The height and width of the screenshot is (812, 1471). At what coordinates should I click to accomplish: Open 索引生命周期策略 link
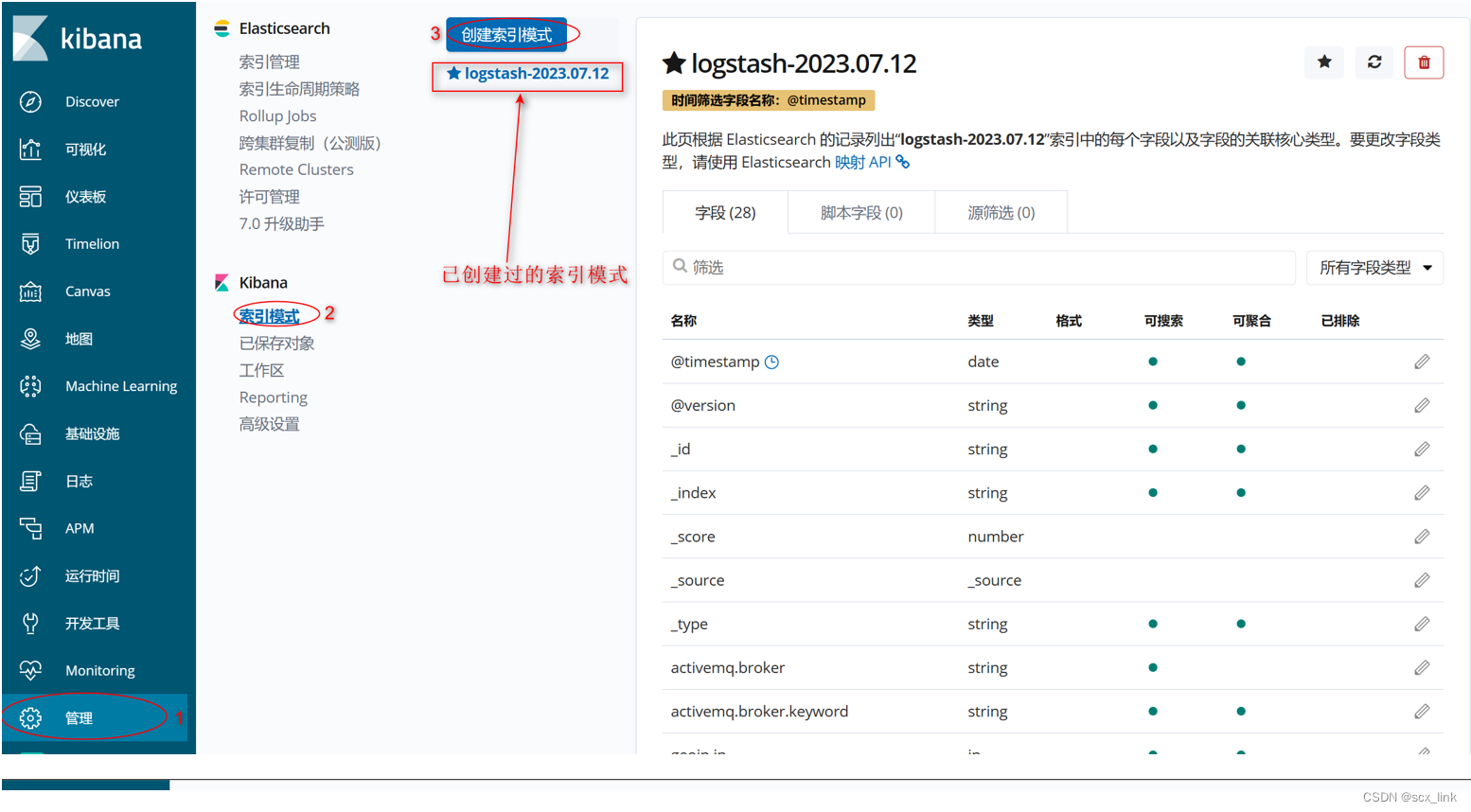(299, 89)
